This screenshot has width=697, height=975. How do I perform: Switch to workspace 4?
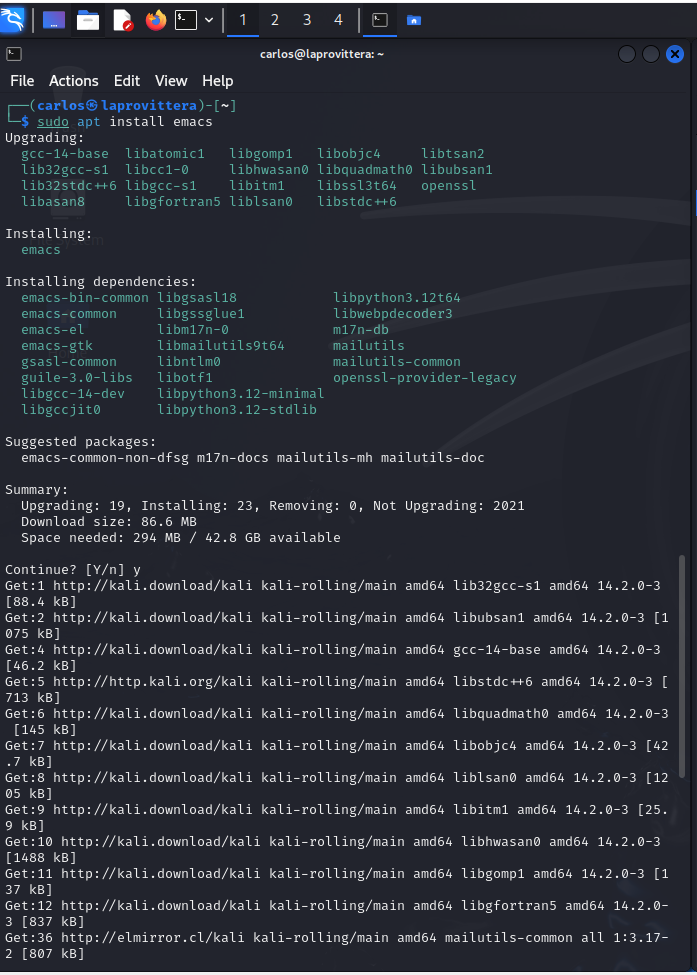(338, 21)
